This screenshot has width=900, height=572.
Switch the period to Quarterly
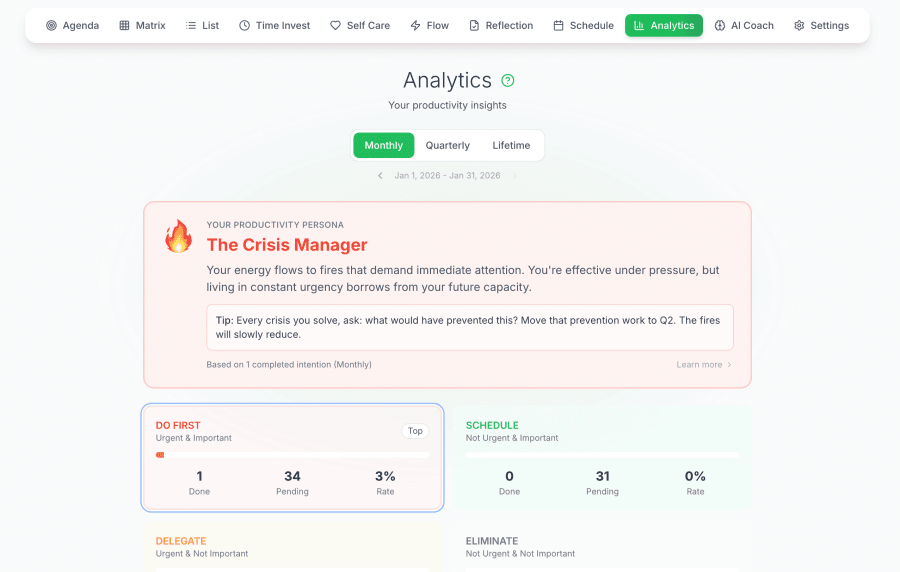448,145
